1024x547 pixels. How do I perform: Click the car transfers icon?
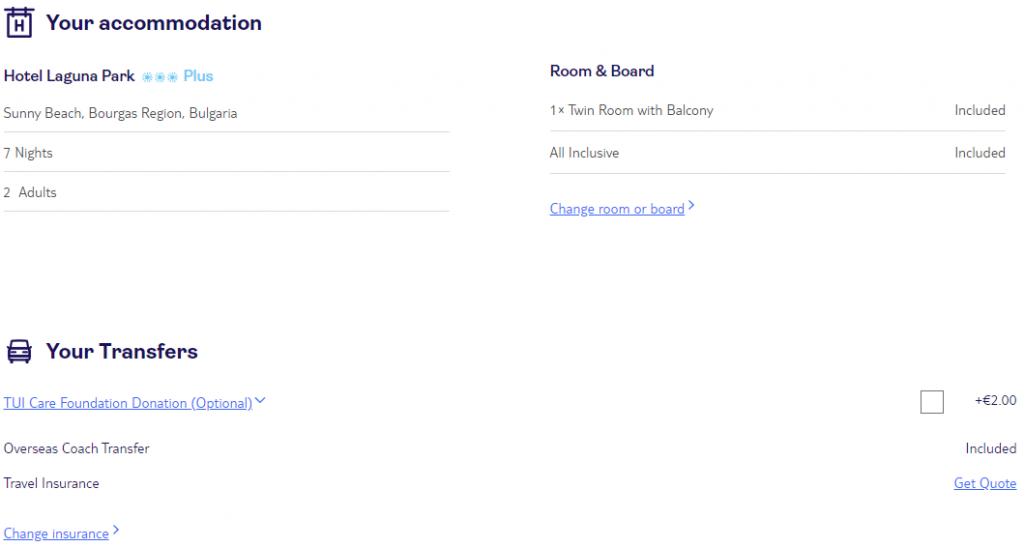pyautogui.click(x=19, y=351)
